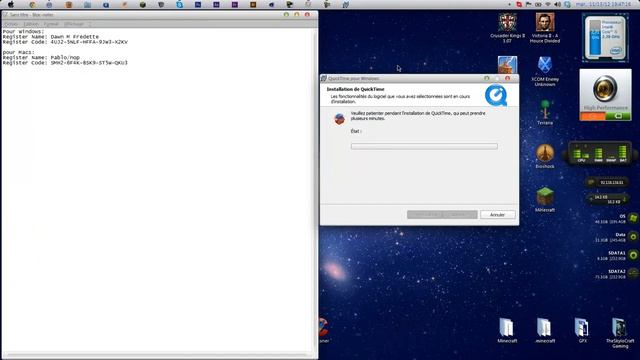Click the CPU meter bars gadget

600,153
